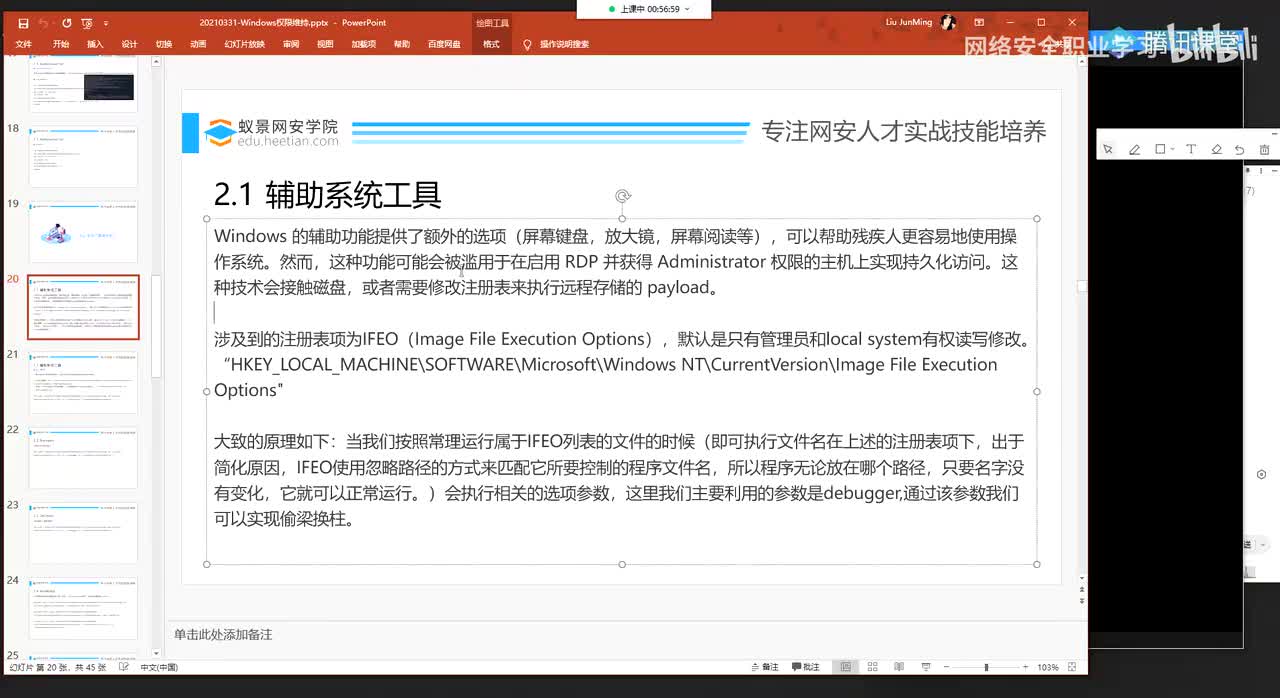Click the hexagon settings icon in right panel

tap(1262, 474)
